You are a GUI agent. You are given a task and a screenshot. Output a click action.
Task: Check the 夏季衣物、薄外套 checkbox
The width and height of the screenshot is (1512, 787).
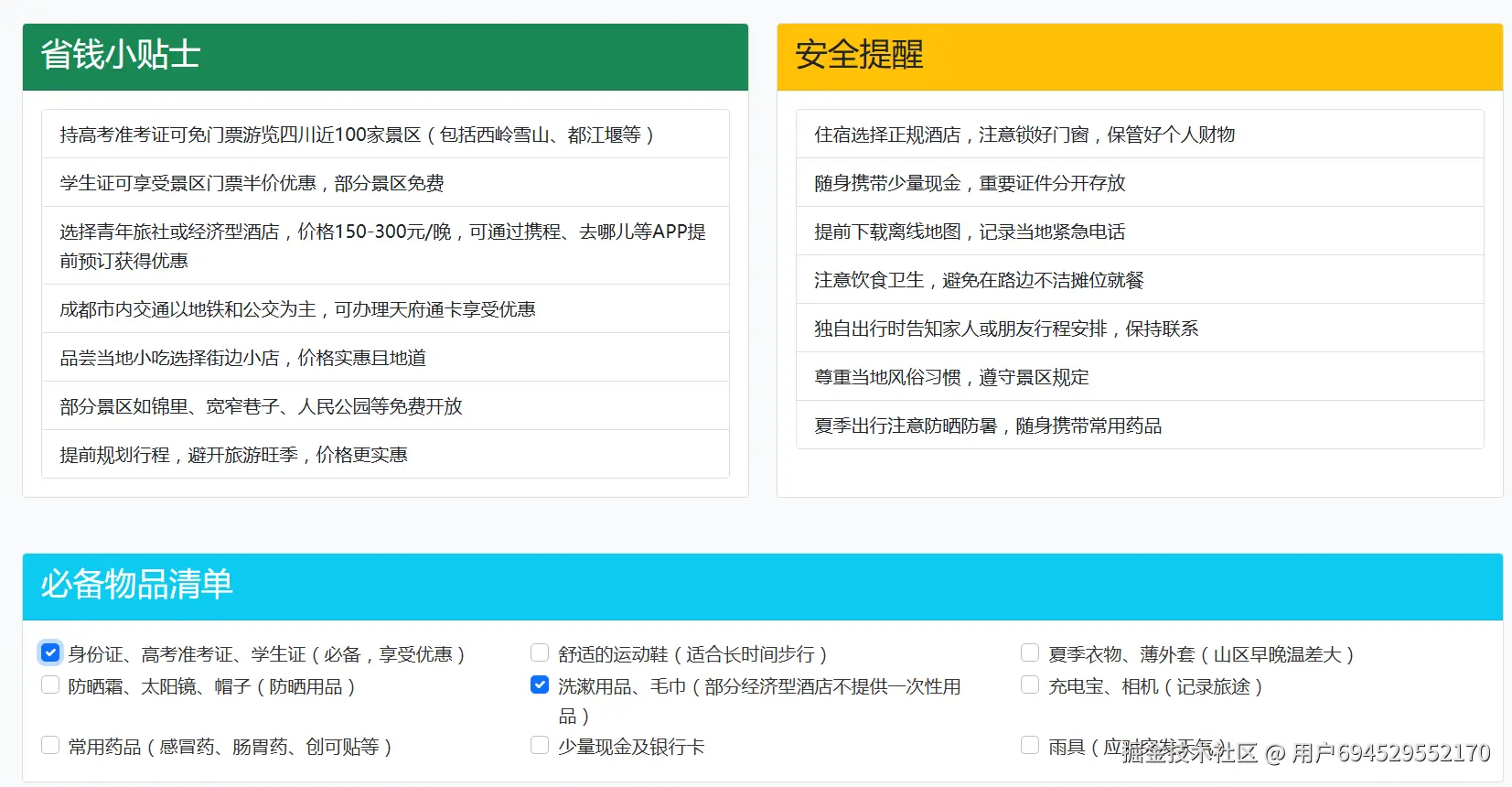1030,652
